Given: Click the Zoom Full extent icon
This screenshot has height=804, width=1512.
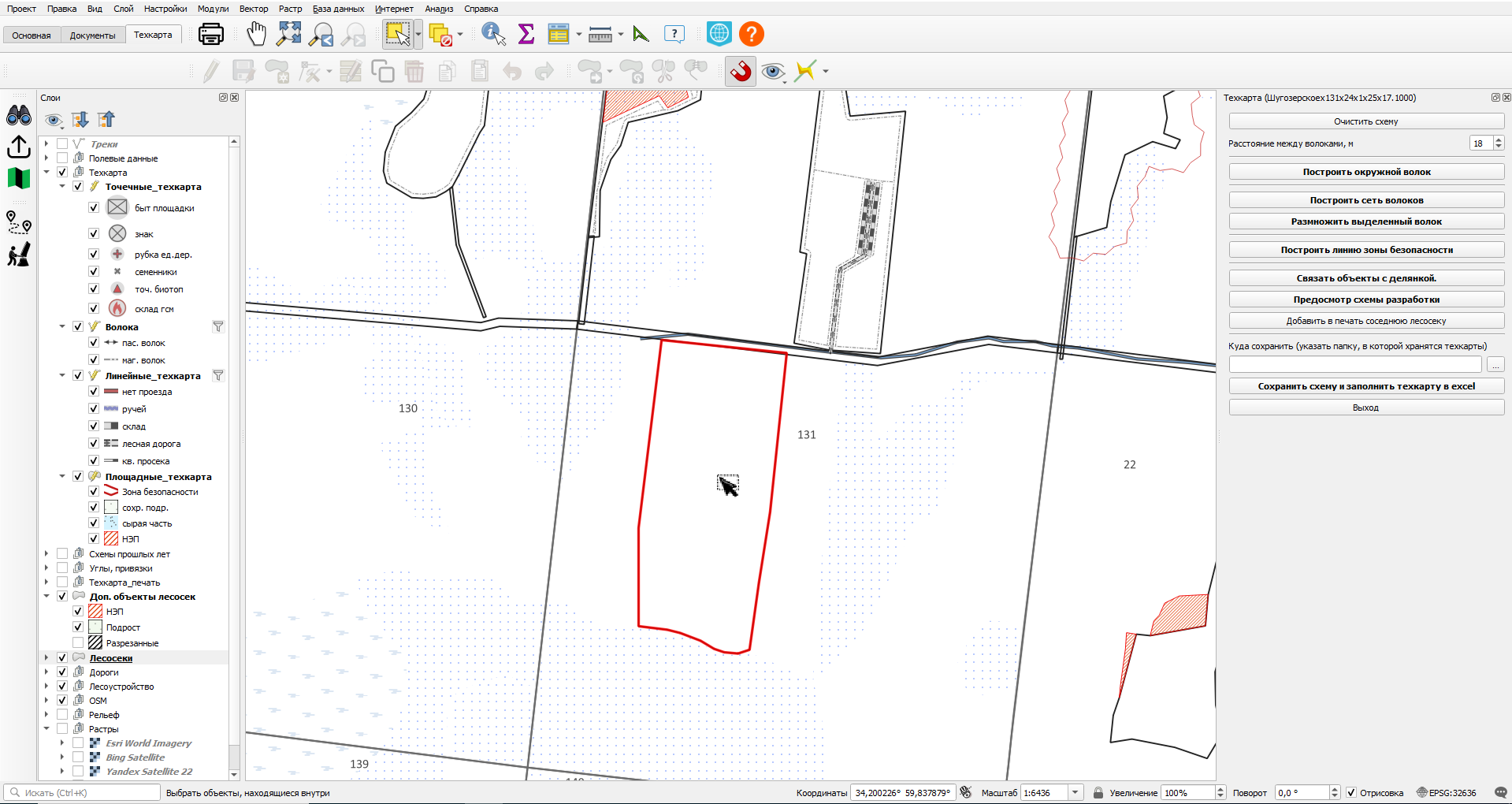Looking at the screenshot, I should 289,34.
